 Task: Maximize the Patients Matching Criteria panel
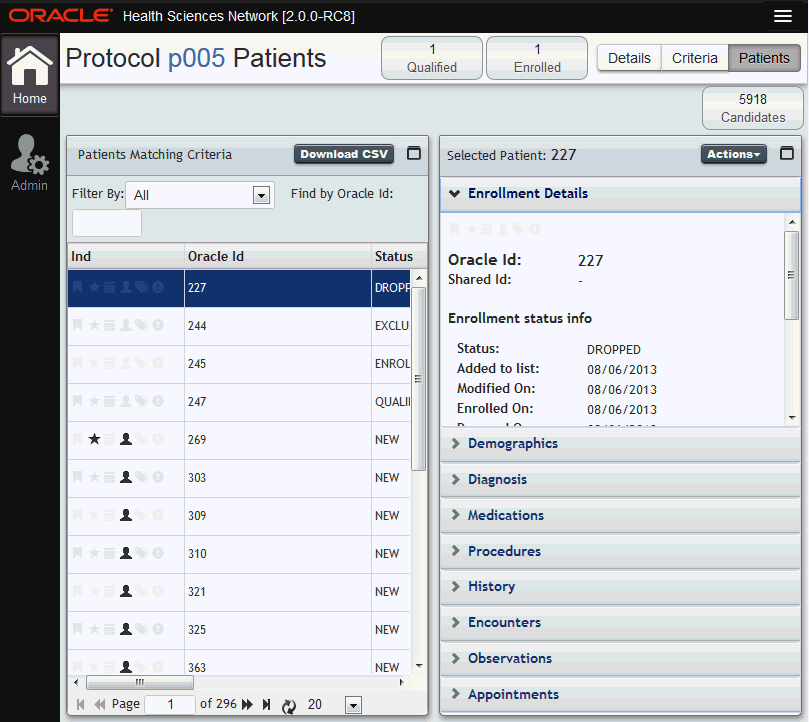point(414,153)
